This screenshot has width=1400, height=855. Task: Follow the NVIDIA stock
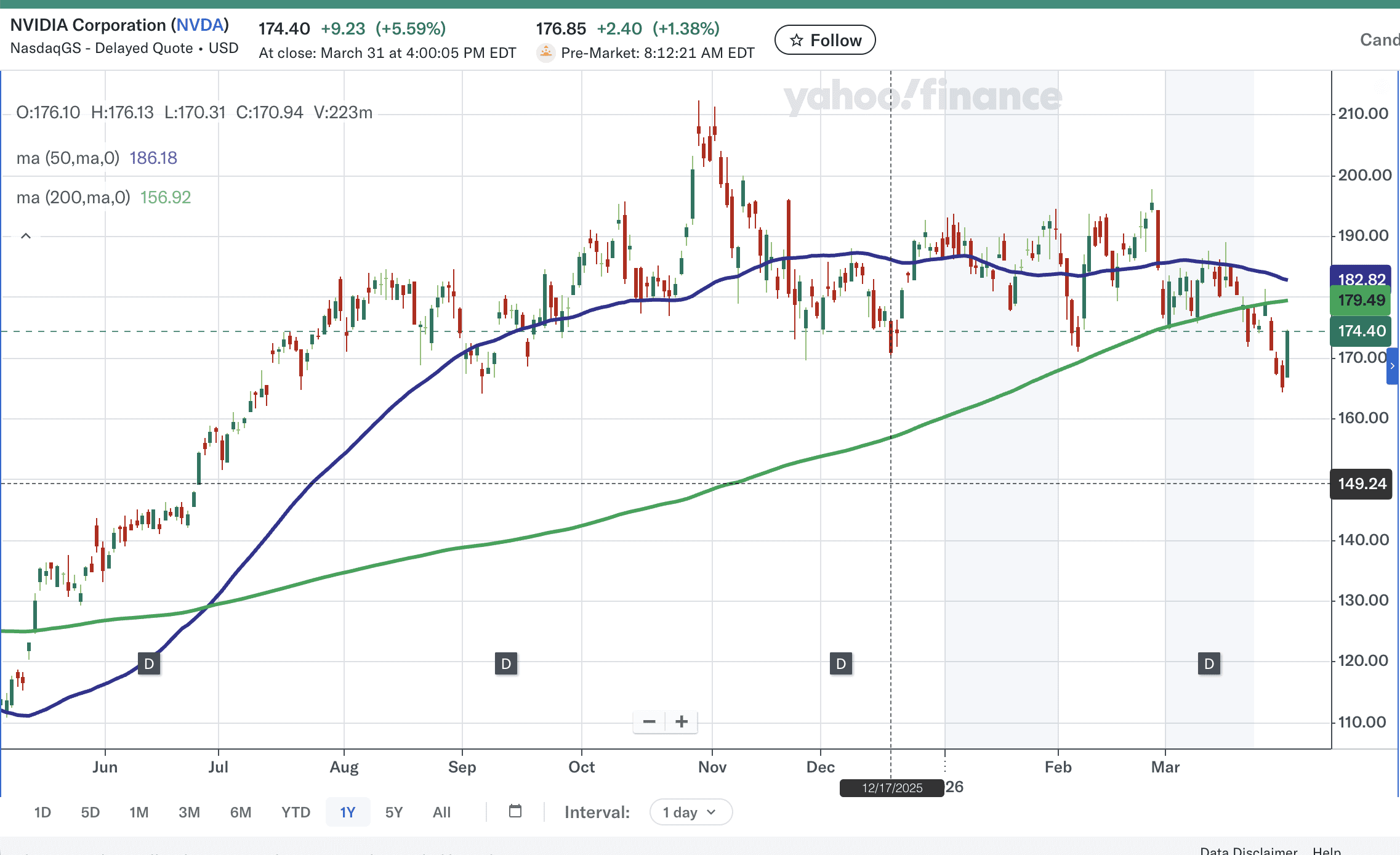[x=825, y=40]
